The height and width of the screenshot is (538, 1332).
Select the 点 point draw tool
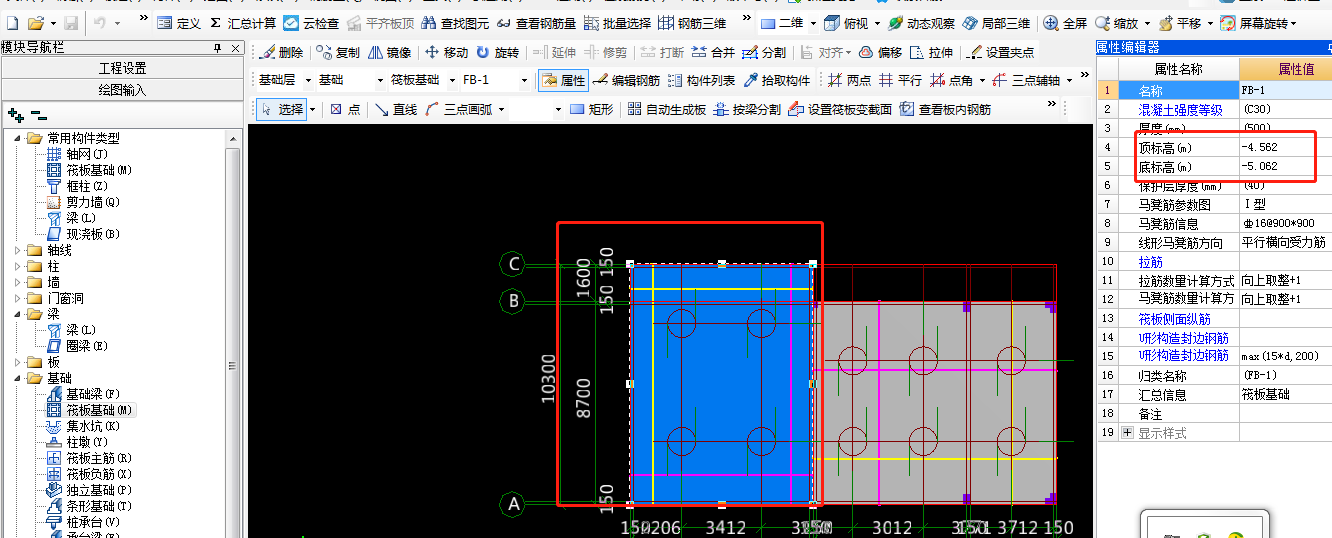point(345,110)
